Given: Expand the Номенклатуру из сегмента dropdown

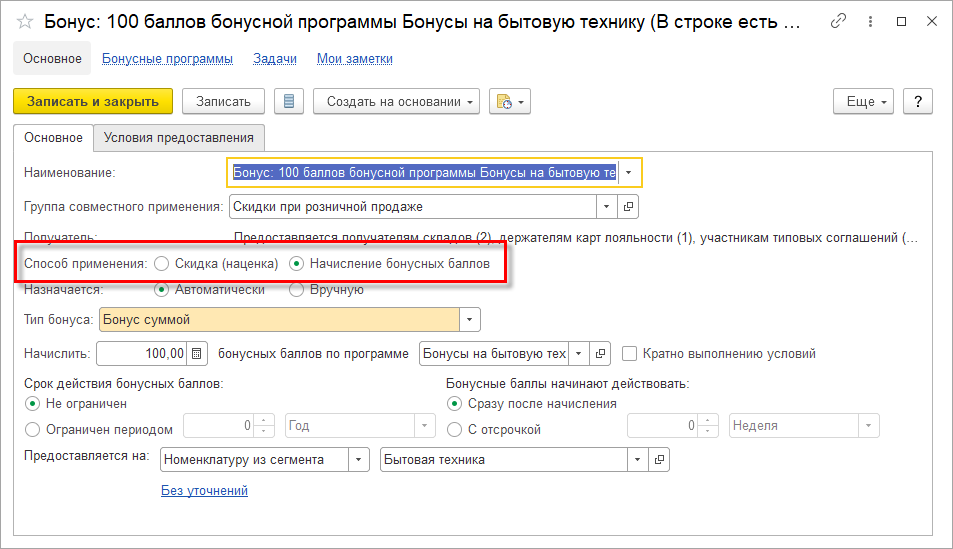Looking at the screenshot, I should 358,459.
